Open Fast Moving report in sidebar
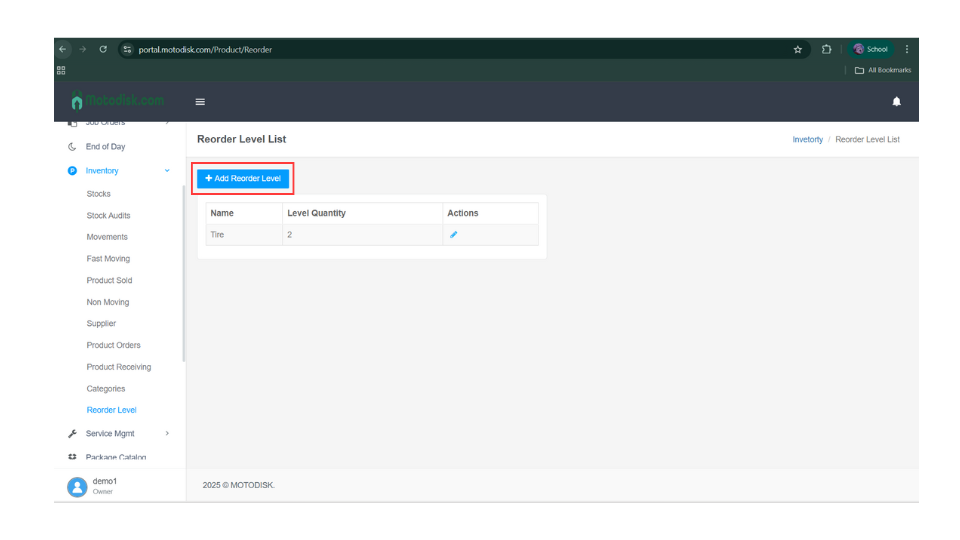 pos(108,259)
